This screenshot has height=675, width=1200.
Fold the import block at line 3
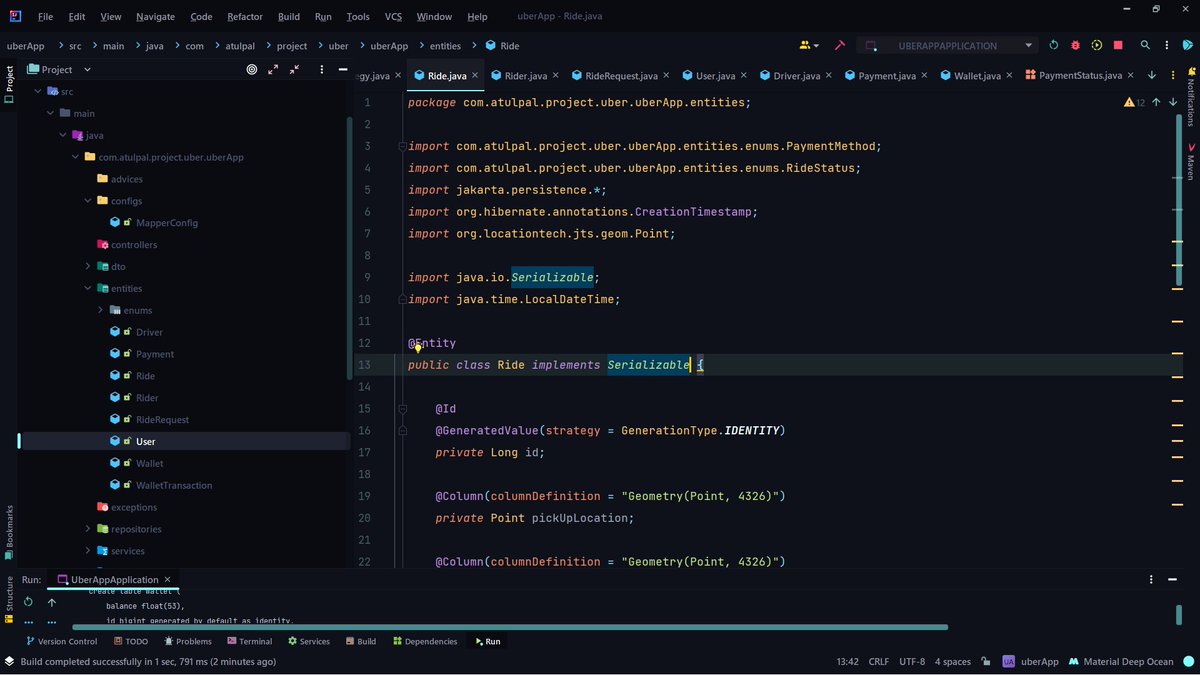(402, 147)
